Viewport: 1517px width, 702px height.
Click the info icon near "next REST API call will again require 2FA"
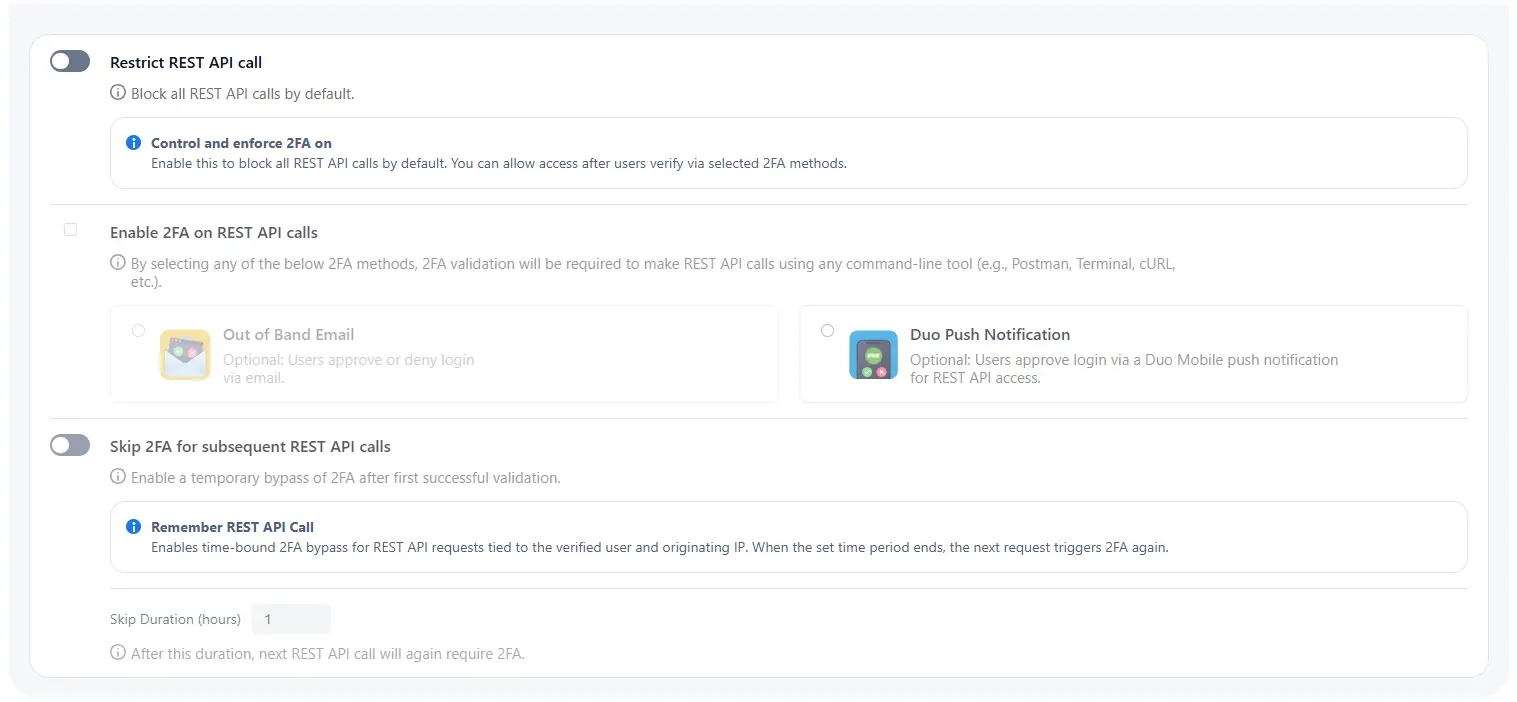(x=117, y=654)
